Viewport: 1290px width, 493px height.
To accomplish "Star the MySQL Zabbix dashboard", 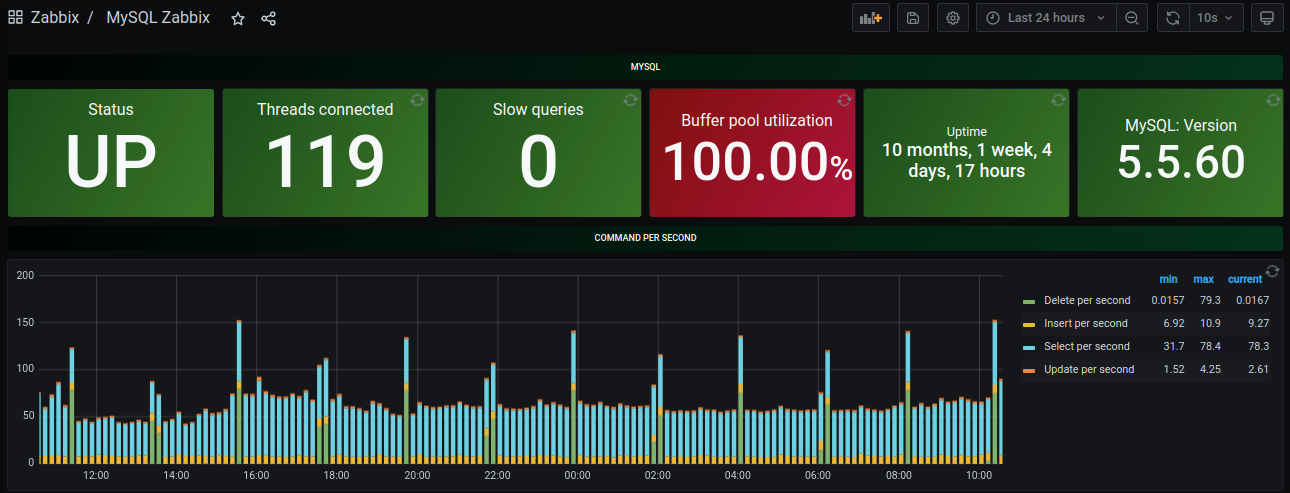I will pos(238,19).
